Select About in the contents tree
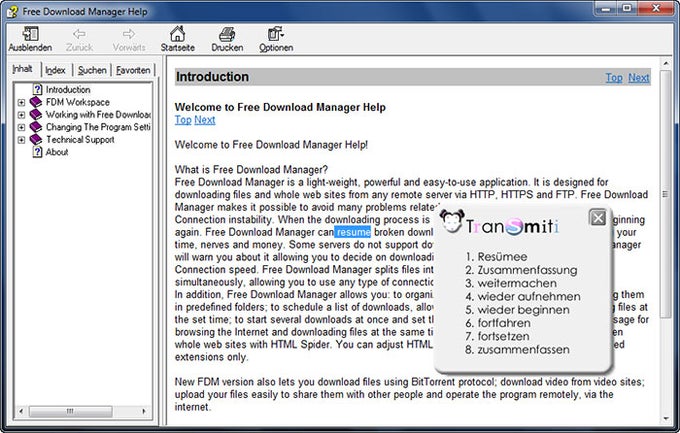680x433 pixels. (57, 152)
